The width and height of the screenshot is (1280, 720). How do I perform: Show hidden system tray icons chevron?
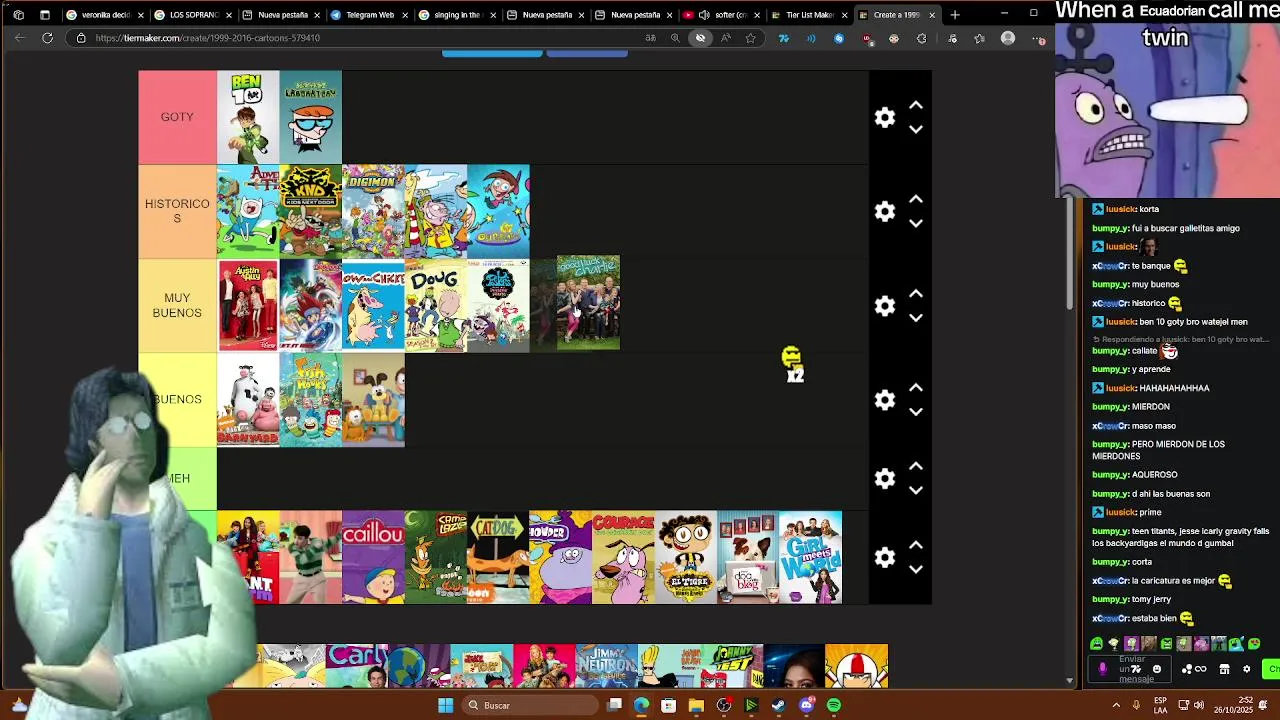tap(1116, 705)
